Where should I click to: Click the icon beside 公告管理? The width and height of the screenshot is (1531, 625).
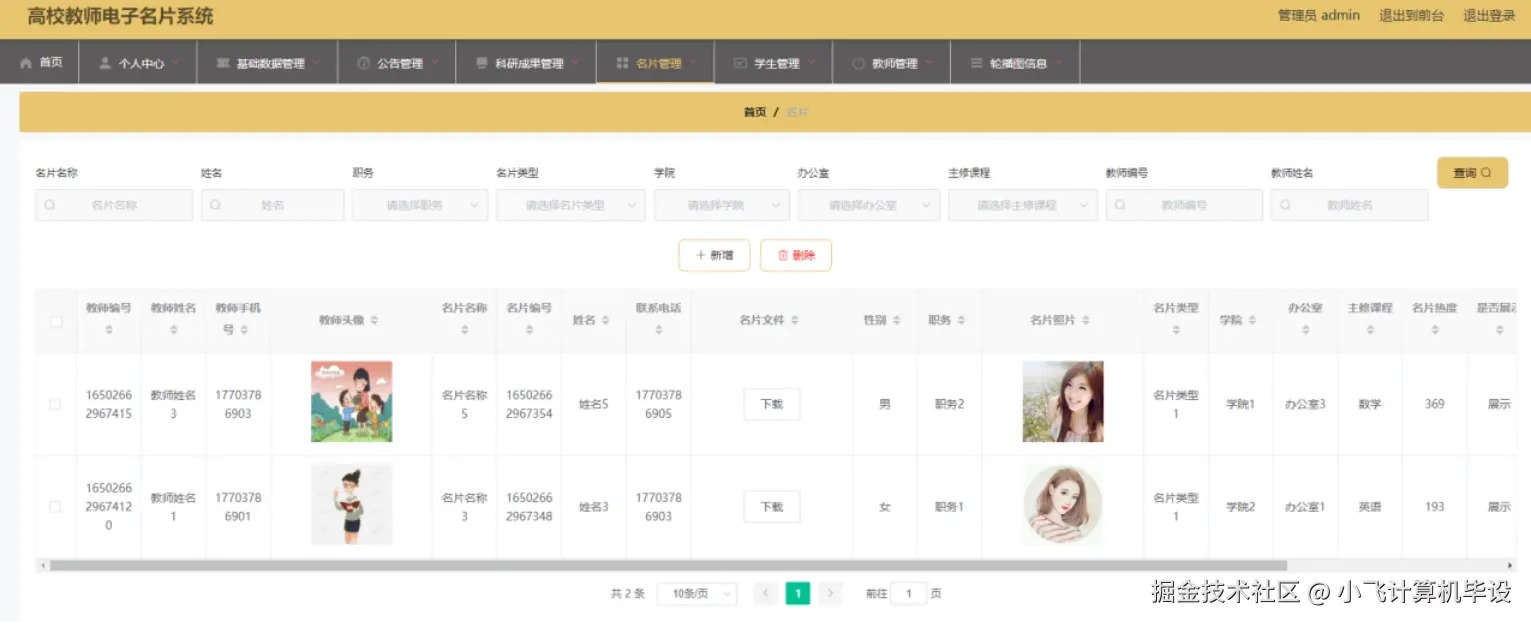(364, 63)
